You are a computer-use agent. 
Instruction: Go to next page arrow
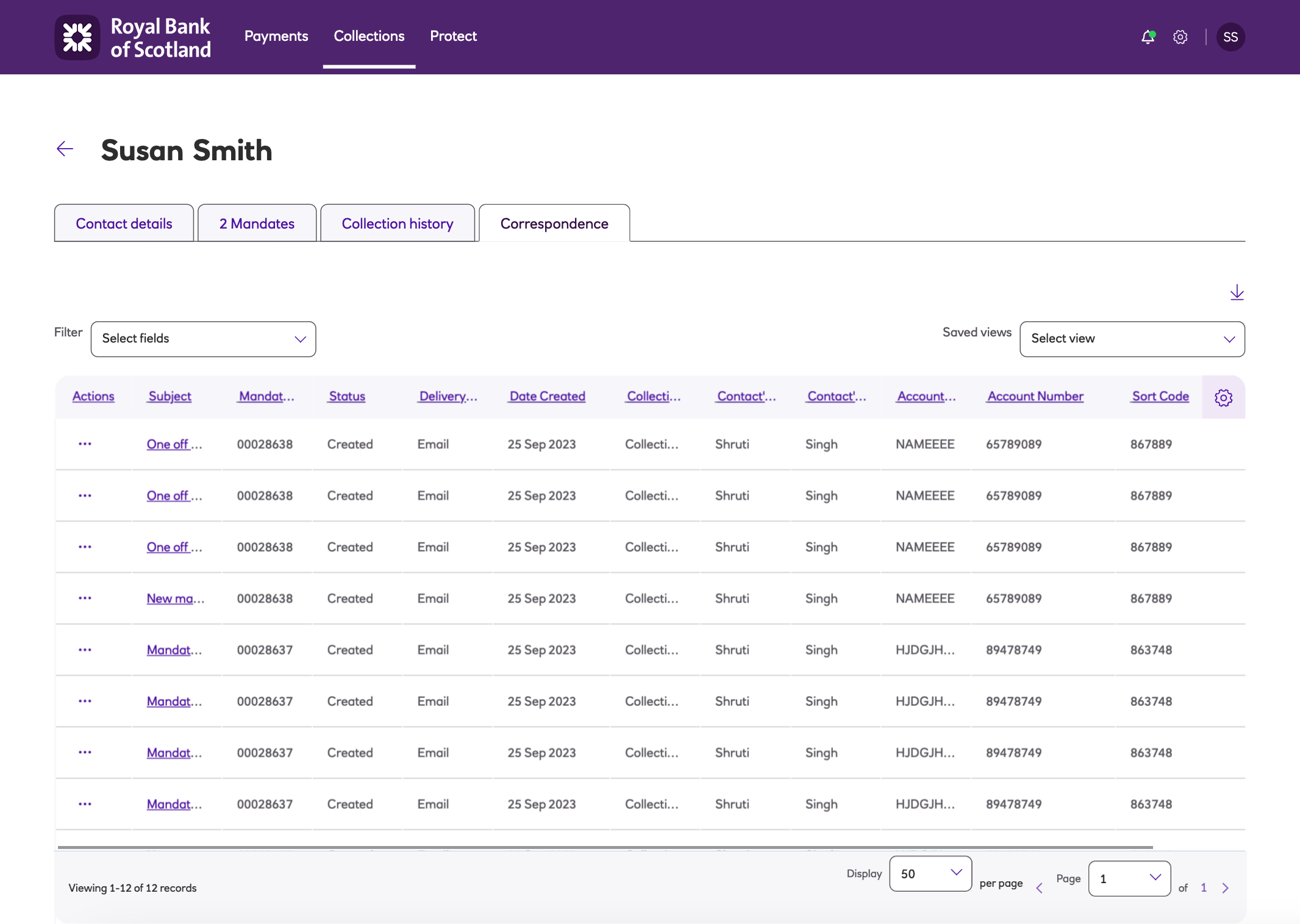click(x=1225, y=888)
